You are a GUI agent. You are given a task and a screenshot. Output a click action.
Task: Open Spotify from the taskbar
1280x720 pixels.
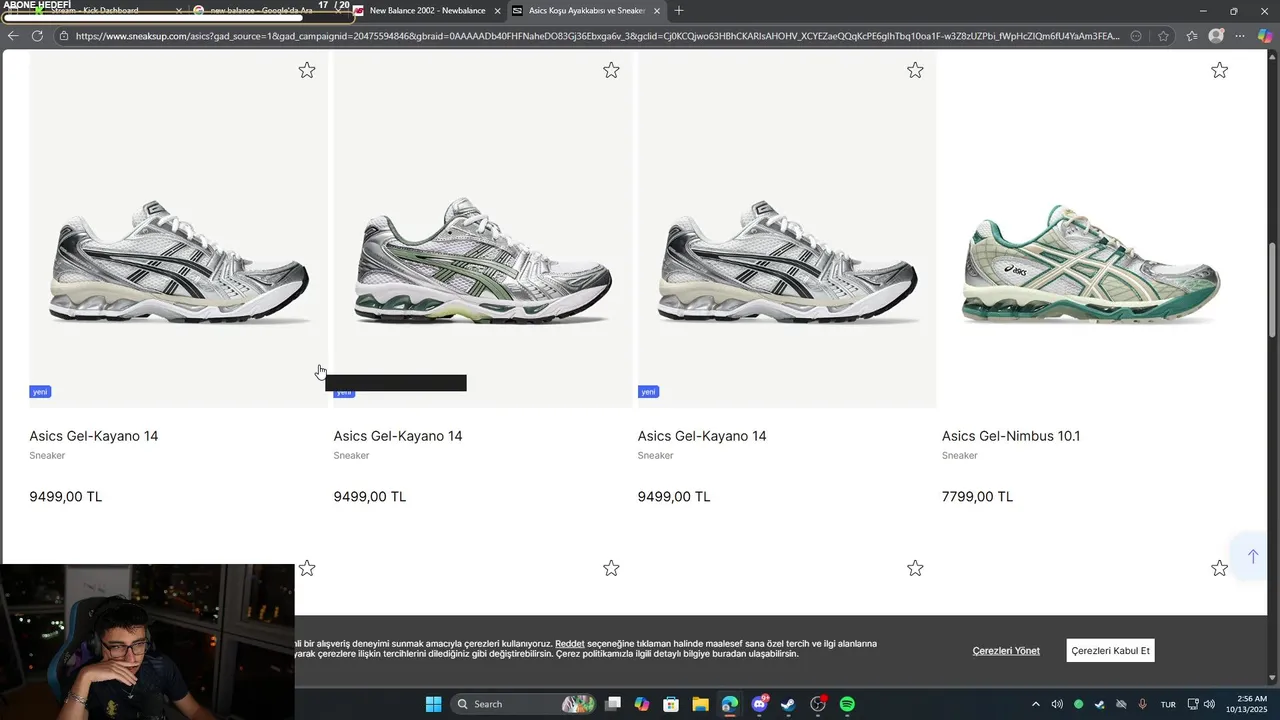pos(847,704)
